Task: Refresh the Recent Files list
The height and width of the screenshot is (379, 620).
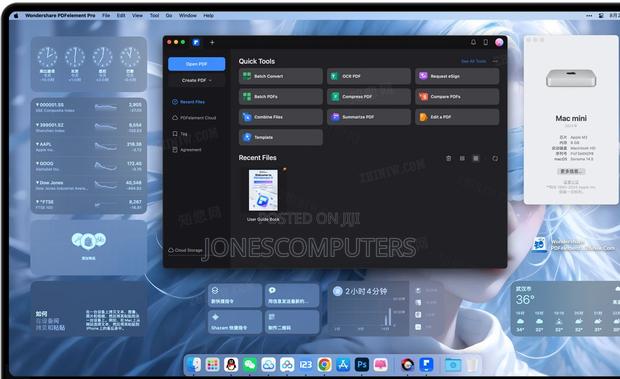Action: [x=495, y=158]
